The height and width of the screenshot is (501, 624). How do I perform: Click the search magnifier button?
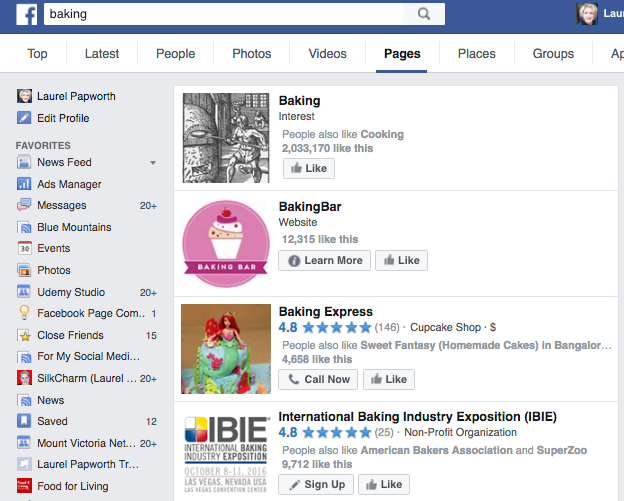[425, 14]
